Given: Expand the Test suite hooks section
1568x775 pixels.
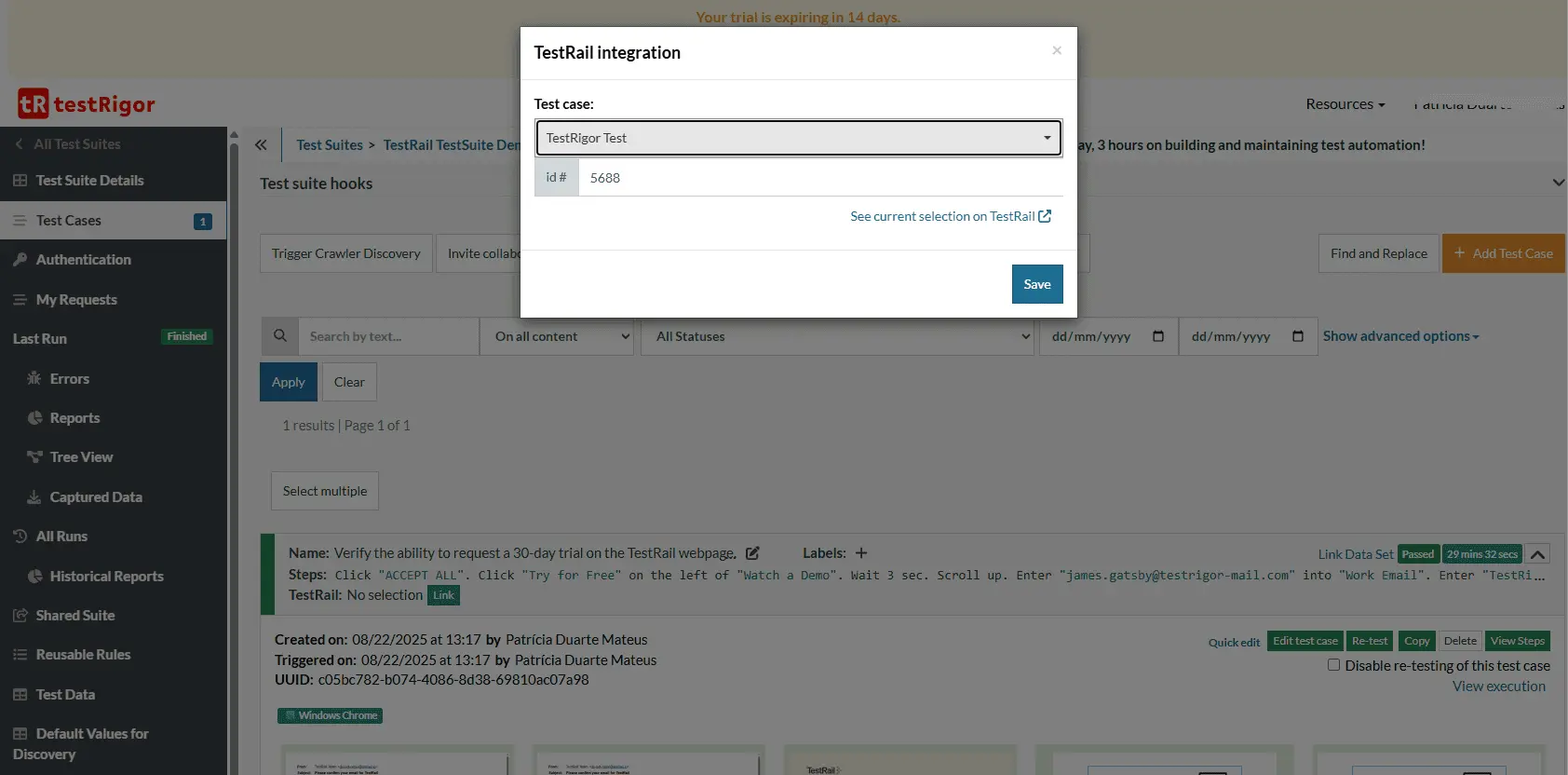Looking at the screenshot, I should [1558, 183].
